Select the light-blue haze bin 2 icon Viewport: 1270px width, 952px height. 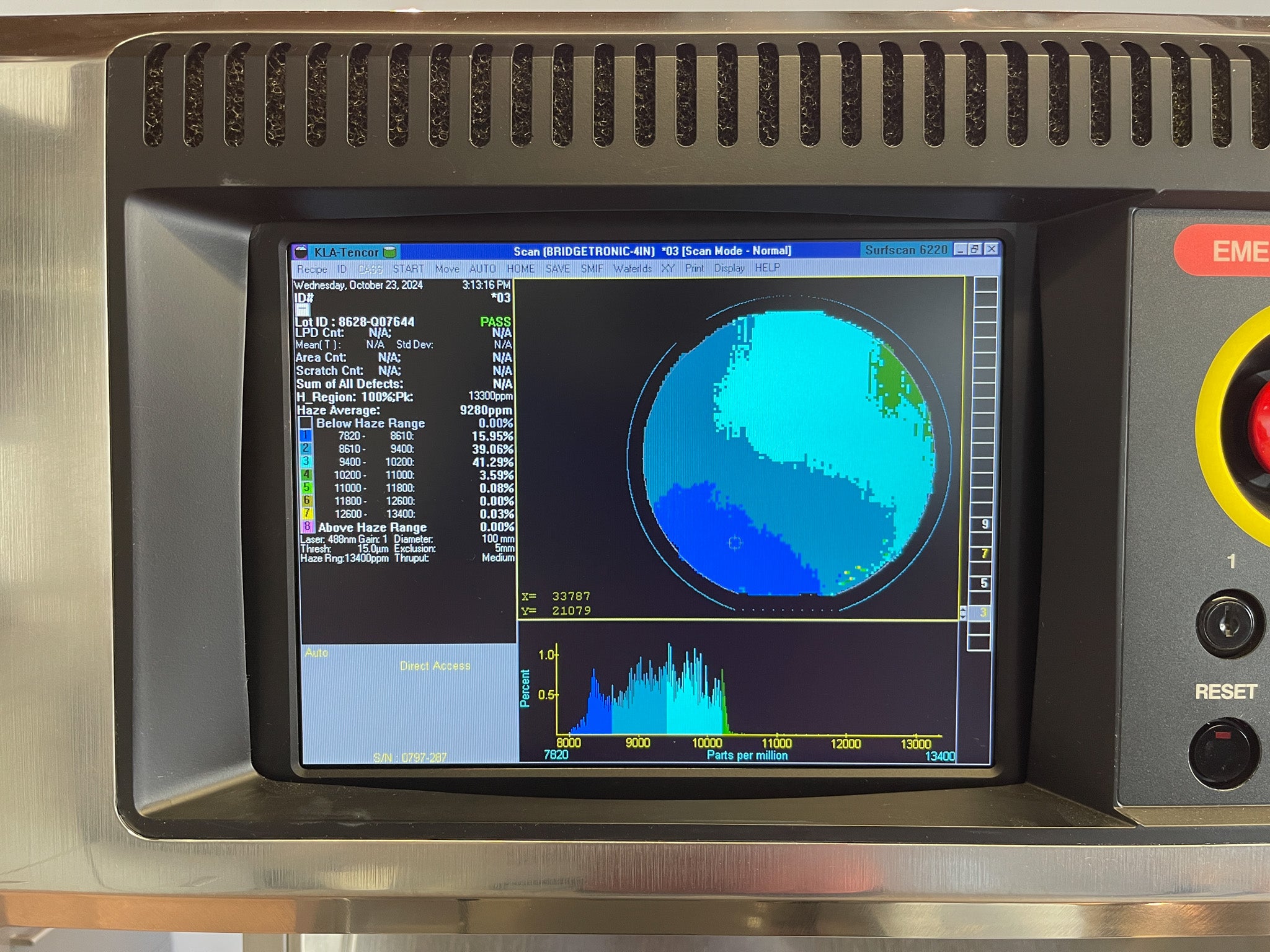306,449
